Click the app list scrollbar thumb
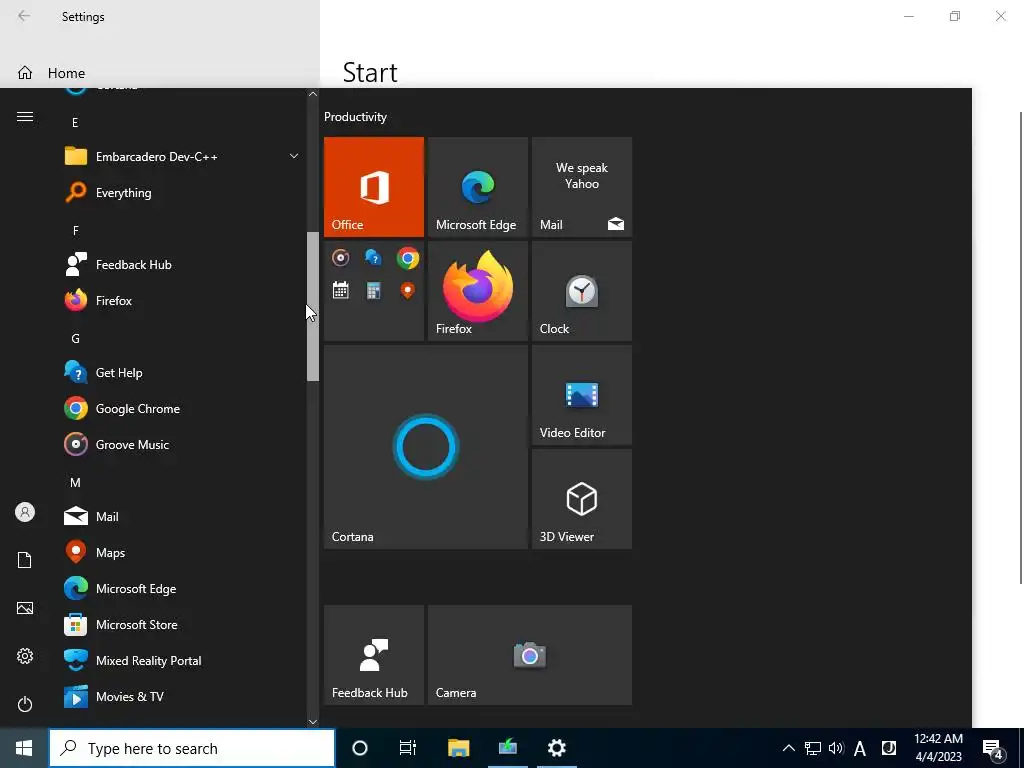 tap(313, 306)
